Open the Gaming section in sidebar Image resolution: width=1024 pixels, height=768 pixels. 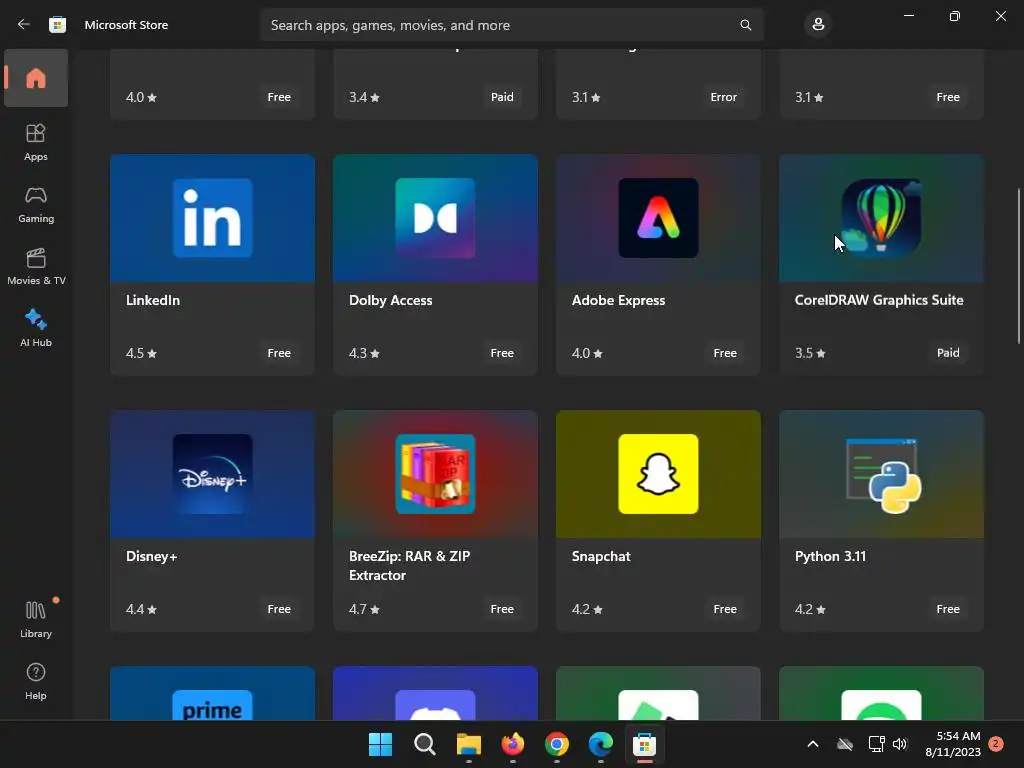click(36, 204)
